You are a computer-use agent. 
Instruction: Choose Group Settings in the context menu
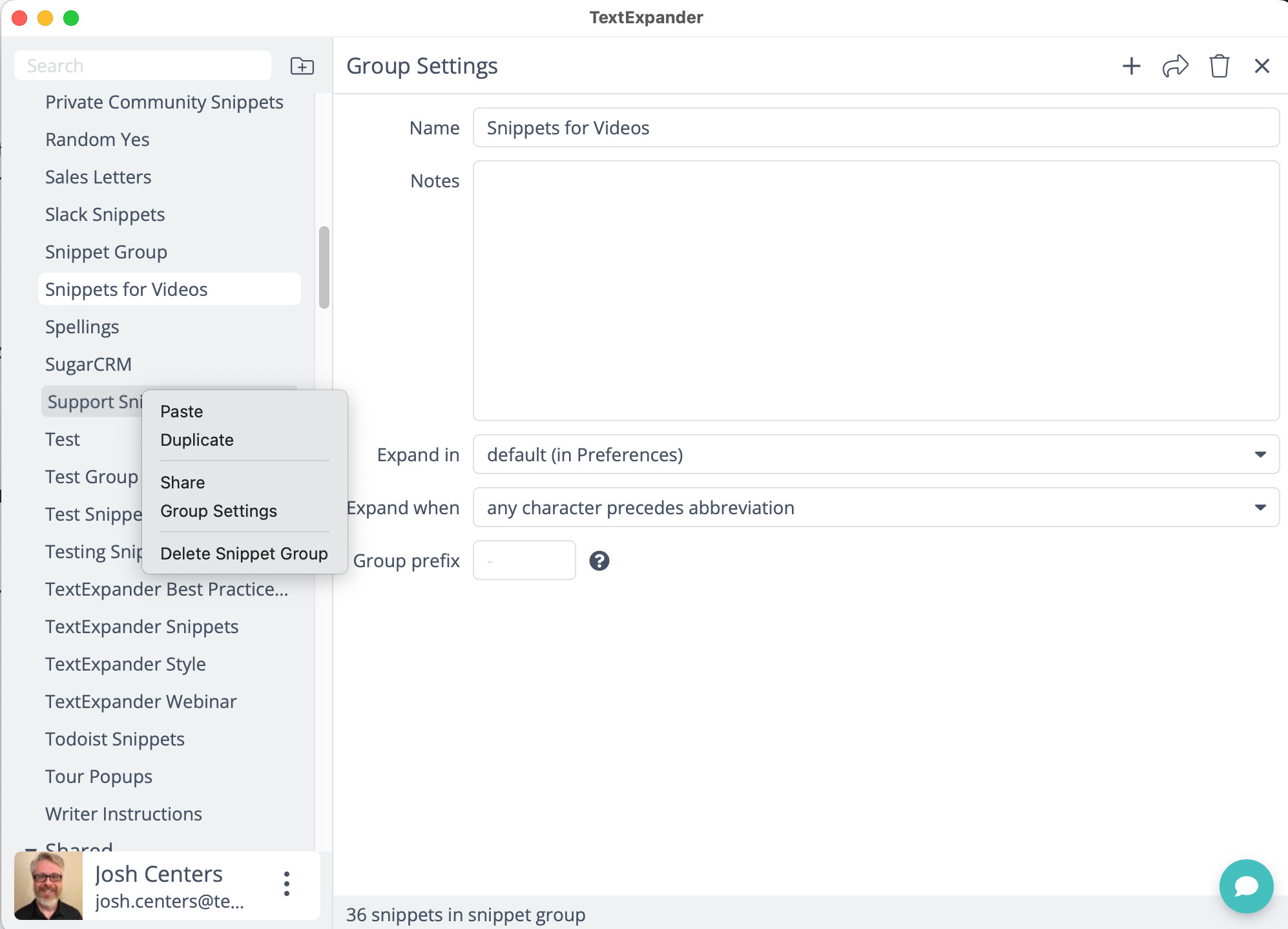click(x=218, y=511)
